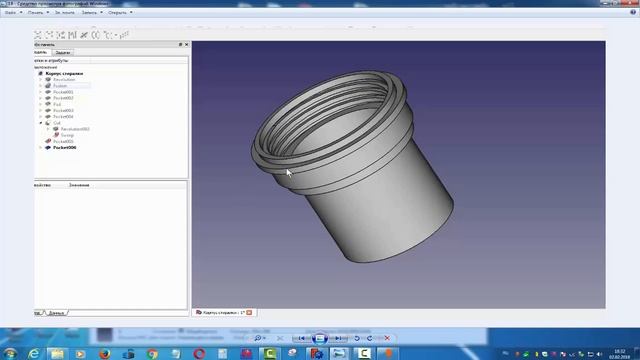Image resolution: width=640 pixels, height=360 pixels.
Task: Open the Открыть dropdown menu
Action: pyautogui.click(x=120, y=13)
